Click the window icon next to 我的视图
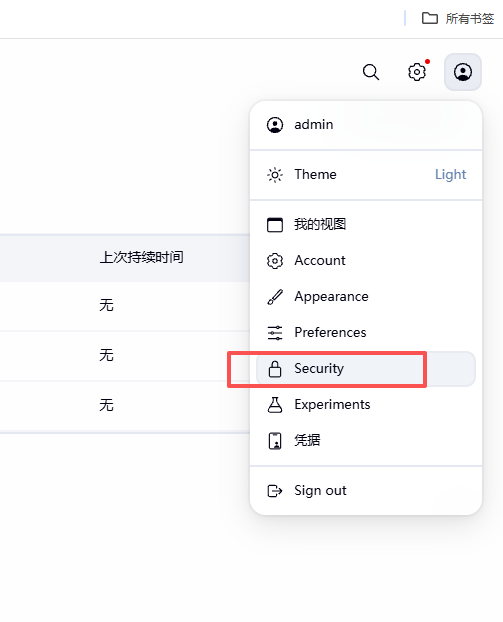The image size is (503, 622). click(275, 225)
